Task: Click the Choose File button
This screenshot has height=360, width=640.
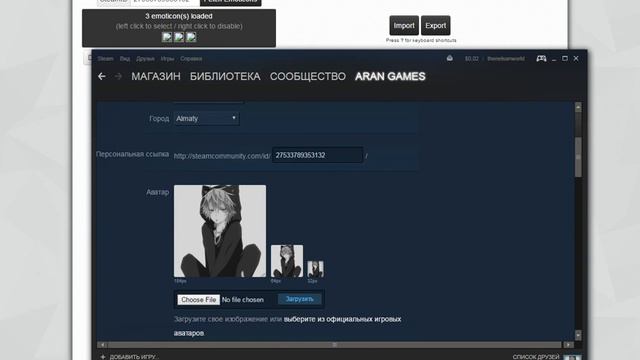Action: [198, 300]
